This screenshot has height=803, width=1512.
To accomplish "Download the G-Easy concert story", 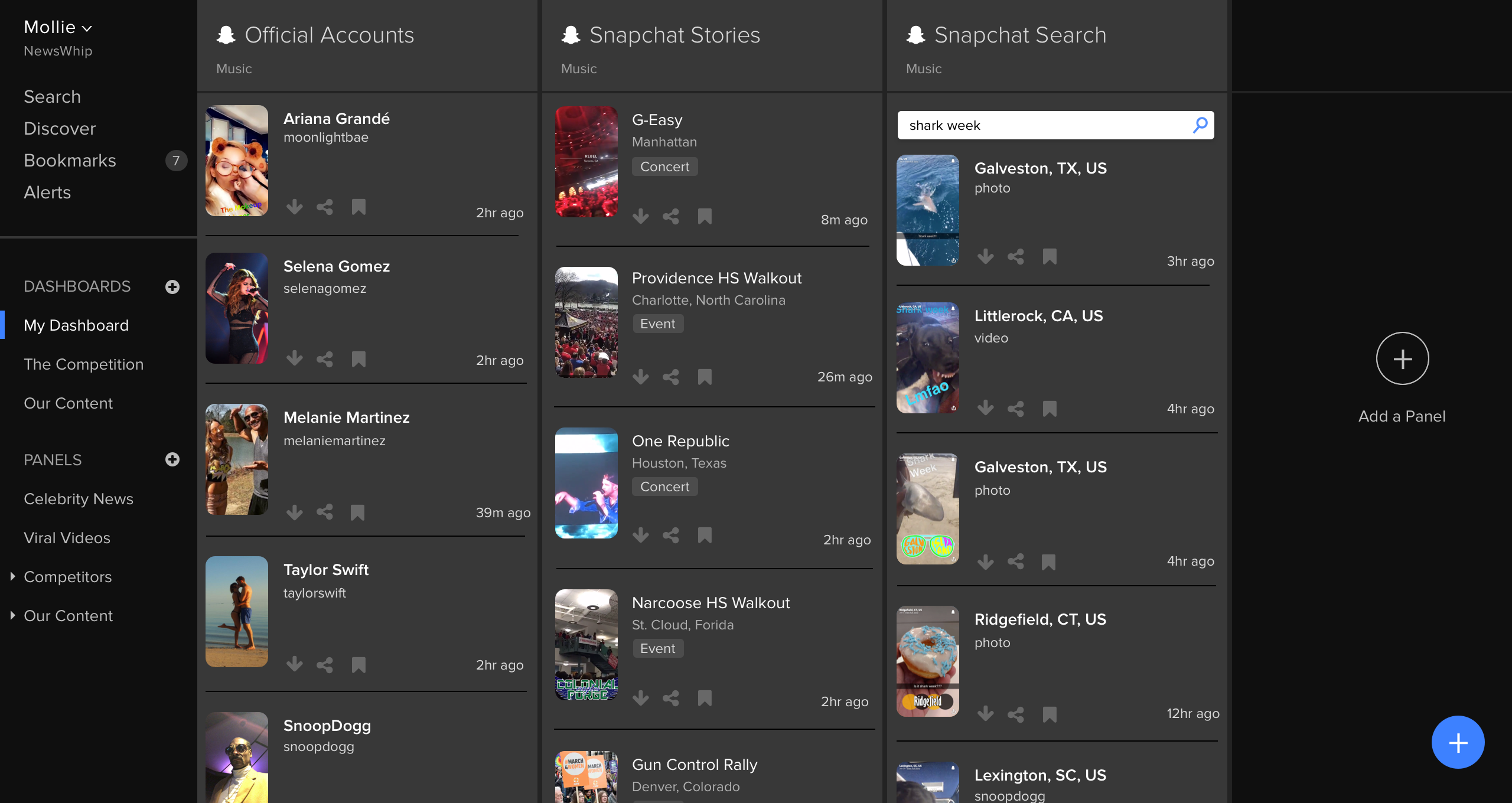I will (640, 217).
